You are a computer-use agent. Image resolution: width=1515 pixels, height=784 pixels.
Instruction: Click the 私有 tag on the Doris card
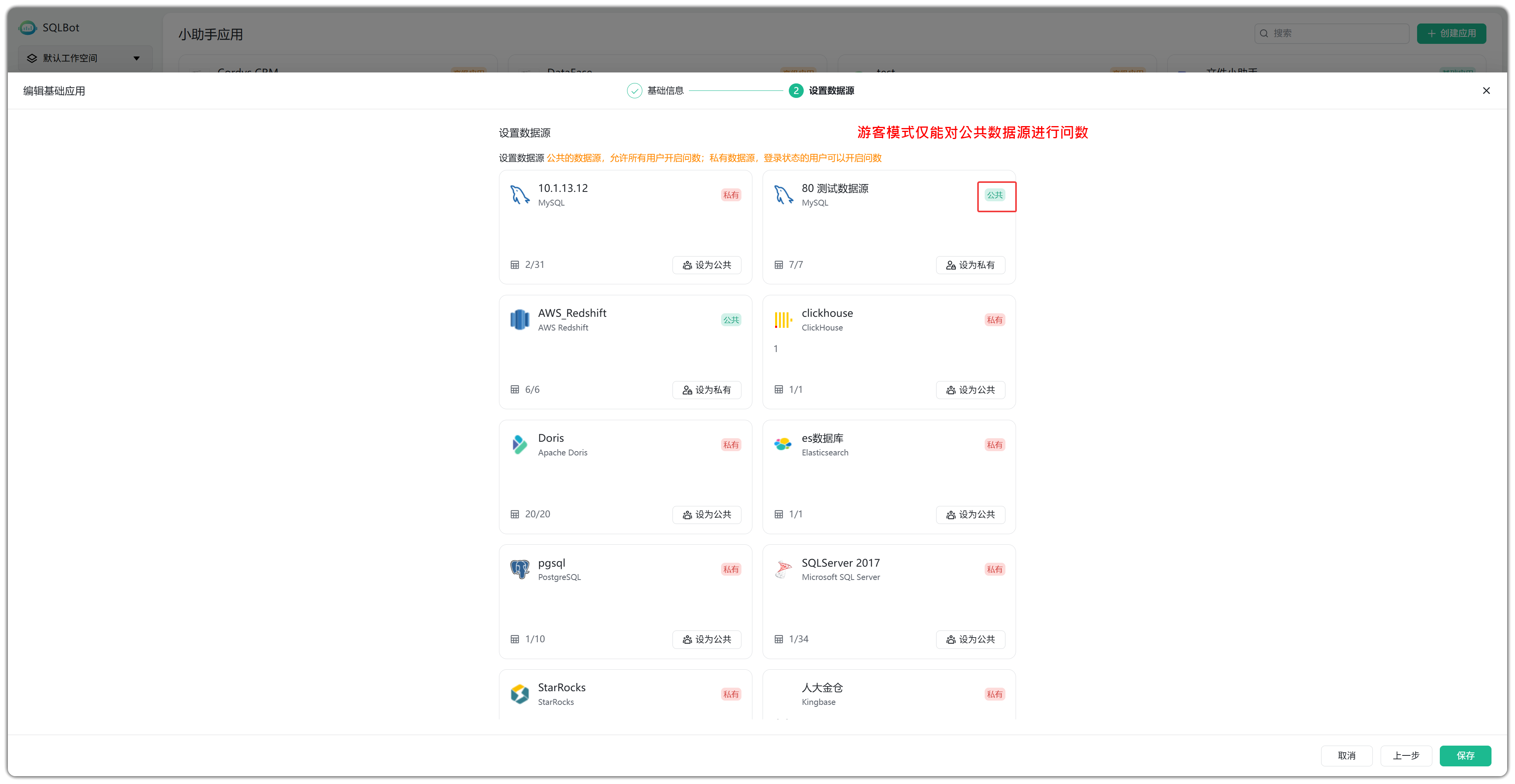tap(731, 444)
